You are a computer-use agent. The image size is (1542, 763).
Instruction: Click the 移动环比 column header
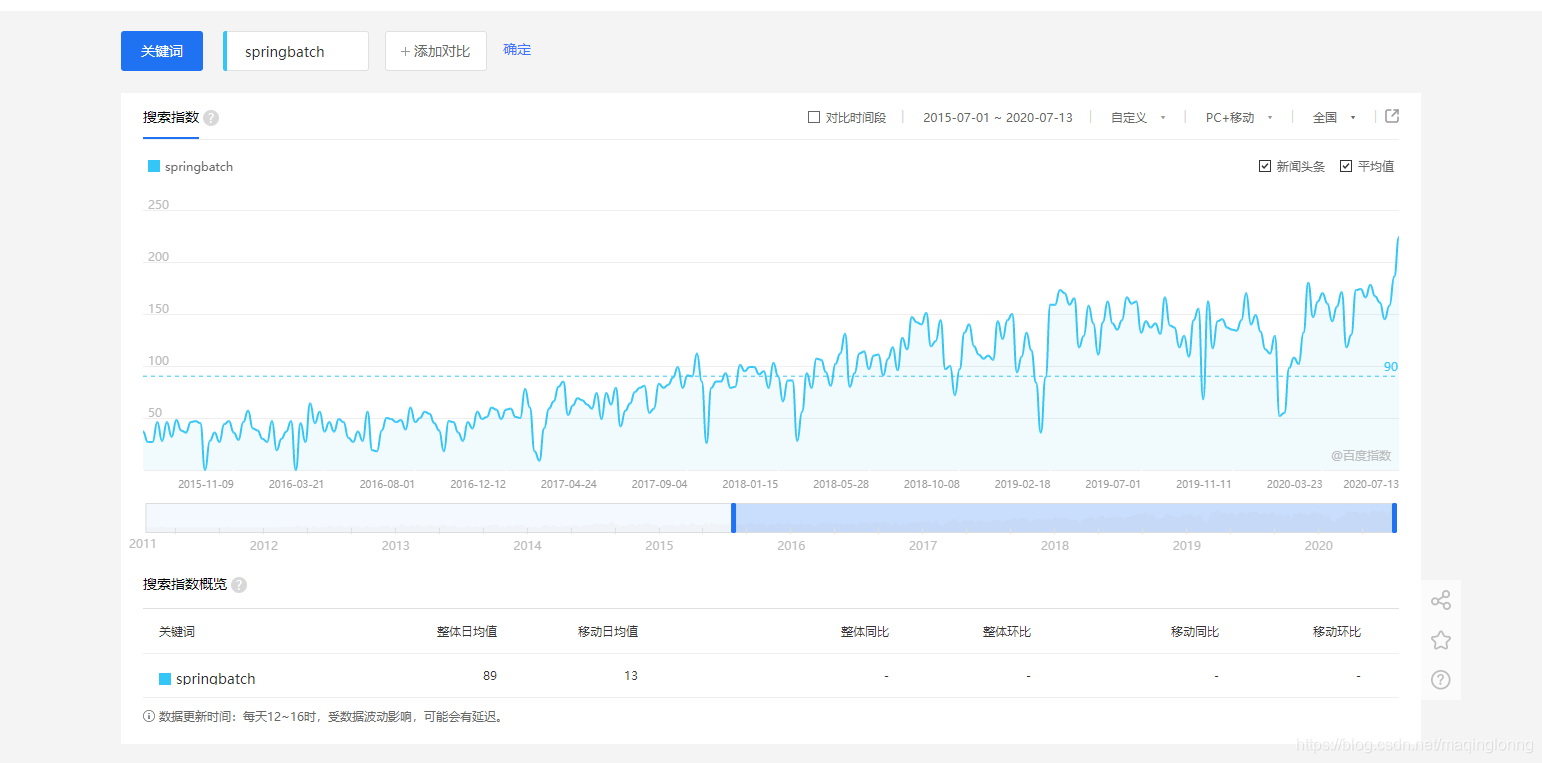tap(1337, 632)
